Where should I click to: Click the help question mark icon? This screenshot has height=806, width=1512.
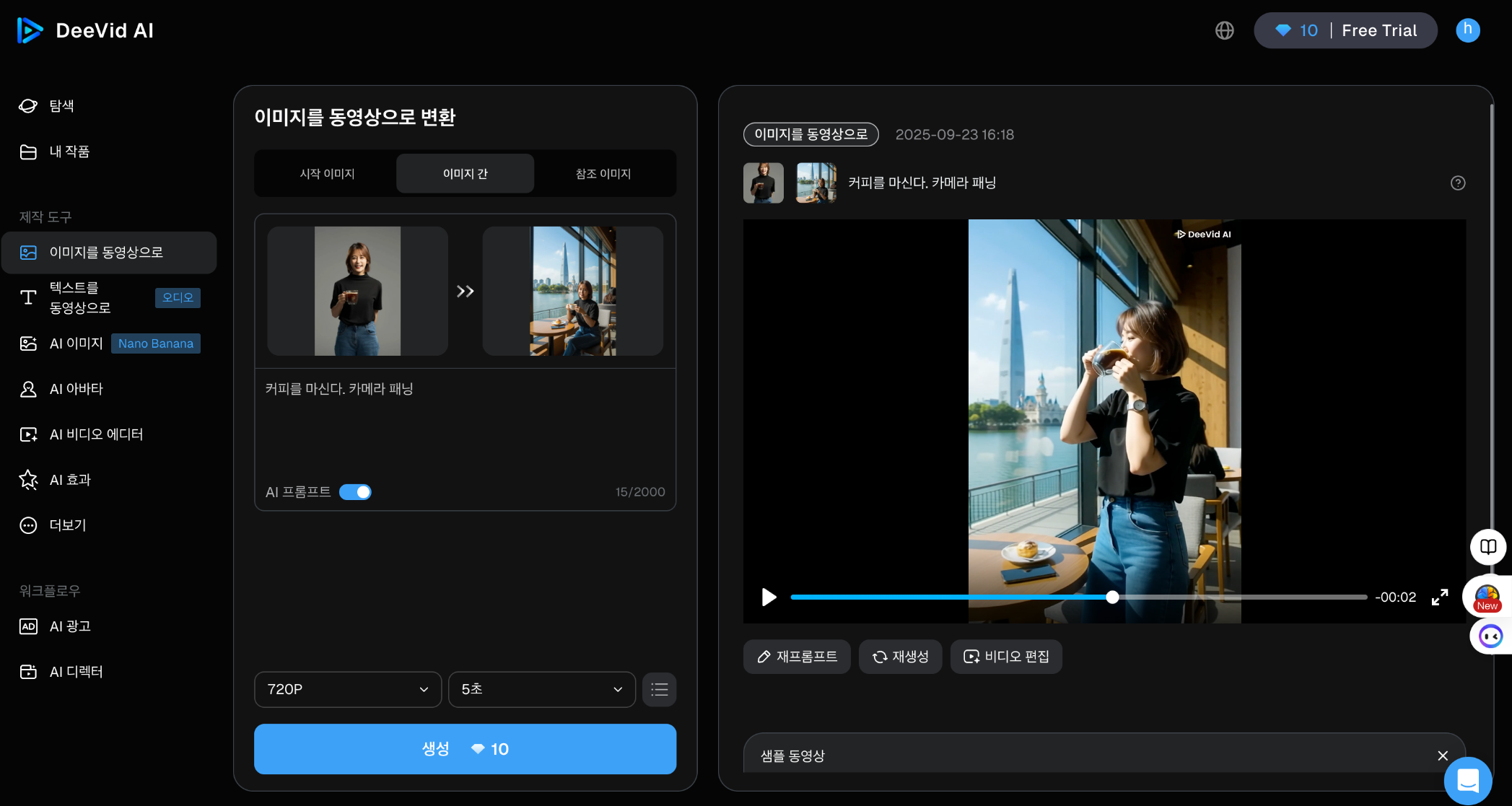(1458, 183)
